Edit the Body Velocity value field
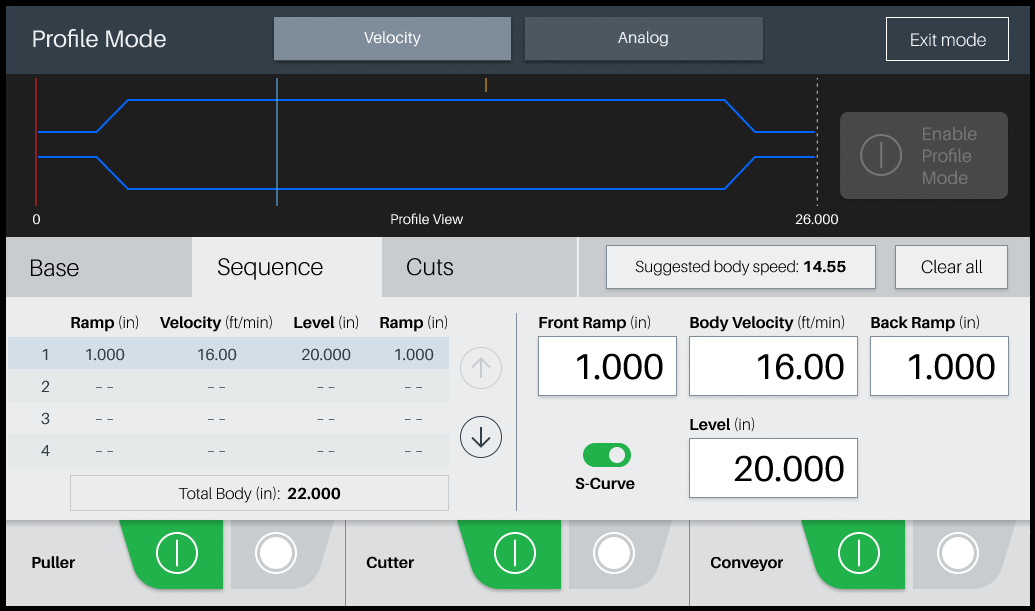Image resolution: width=1035 pixels, height=611 pixels. click(773, 366)
